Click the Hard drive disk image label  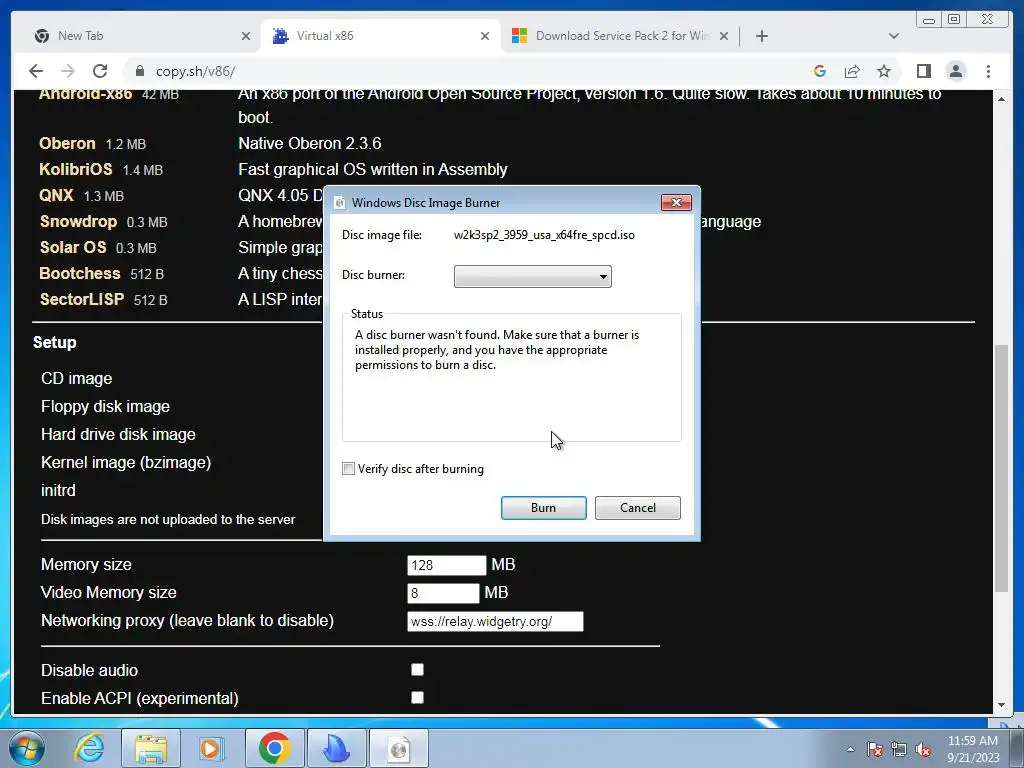coord(118,434)
